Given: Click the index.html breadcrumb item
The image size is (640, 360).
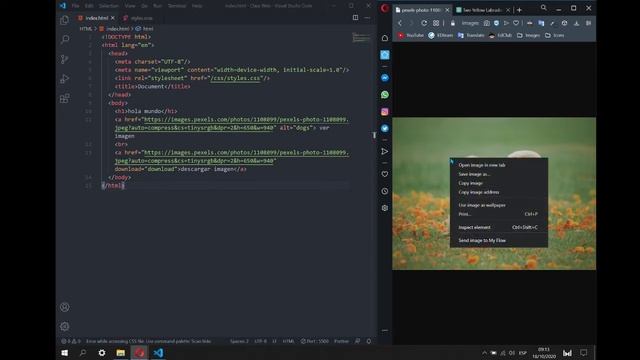Looking at the screenshot, I should click(x=115, y=29).
